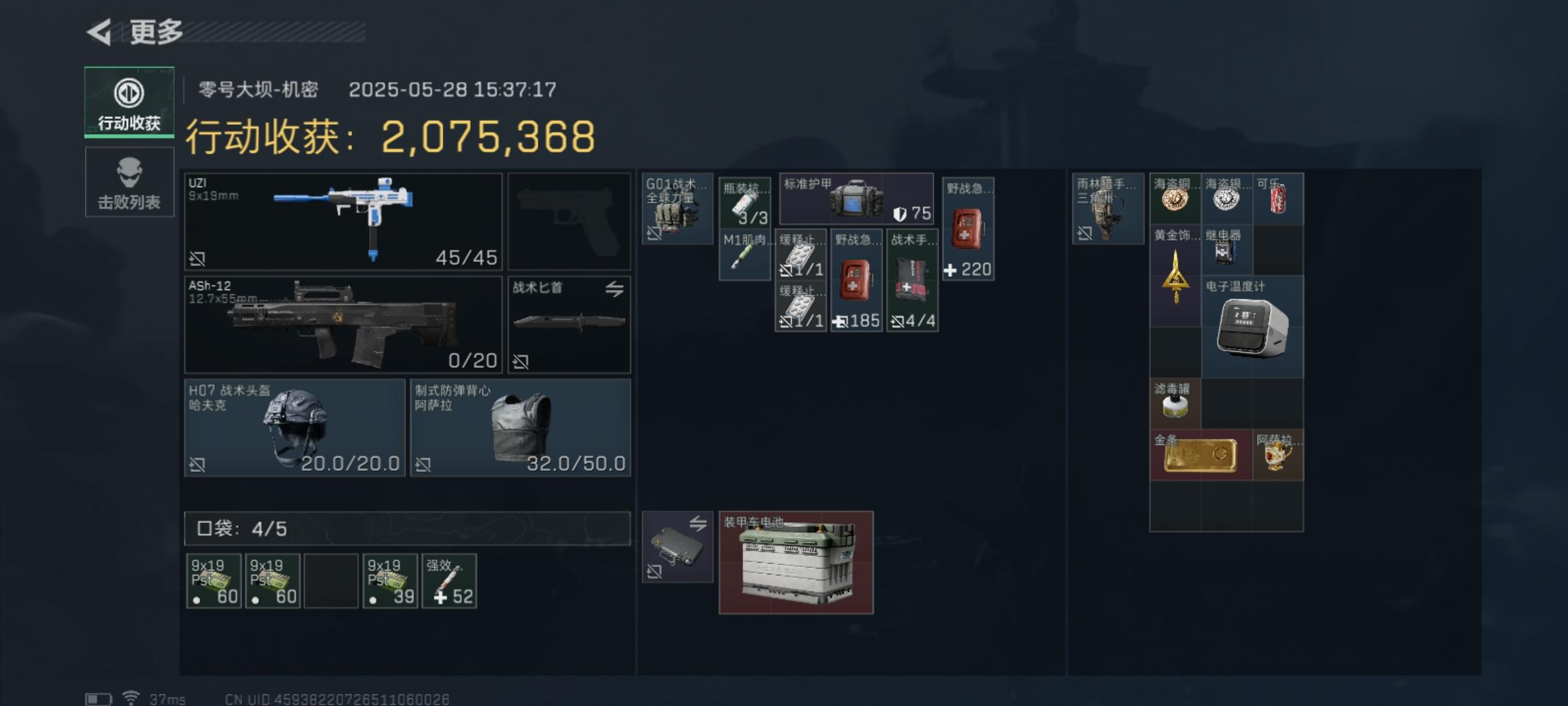The height and width of the screenshot is (706, 1568).
Task: Select the ASh-12 rifle slot
Action: point(343,324)
